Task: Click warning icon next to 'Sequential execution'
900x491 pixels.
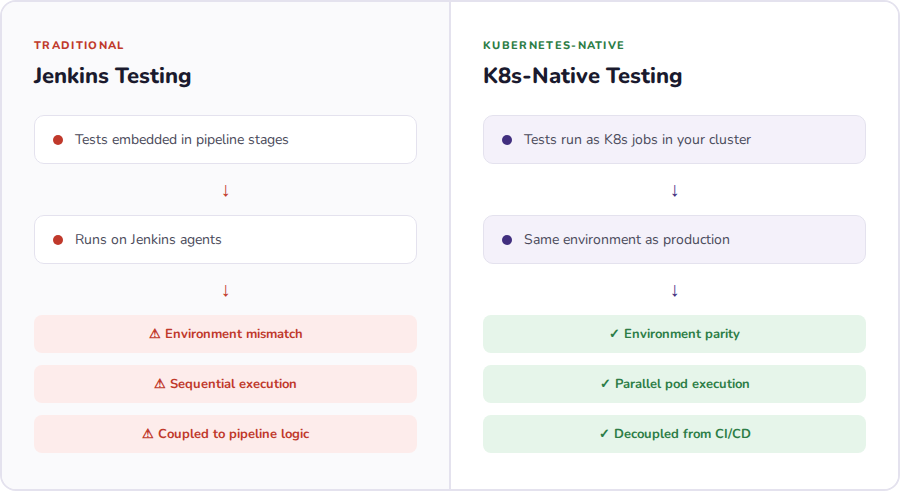Action: point(160,384)
